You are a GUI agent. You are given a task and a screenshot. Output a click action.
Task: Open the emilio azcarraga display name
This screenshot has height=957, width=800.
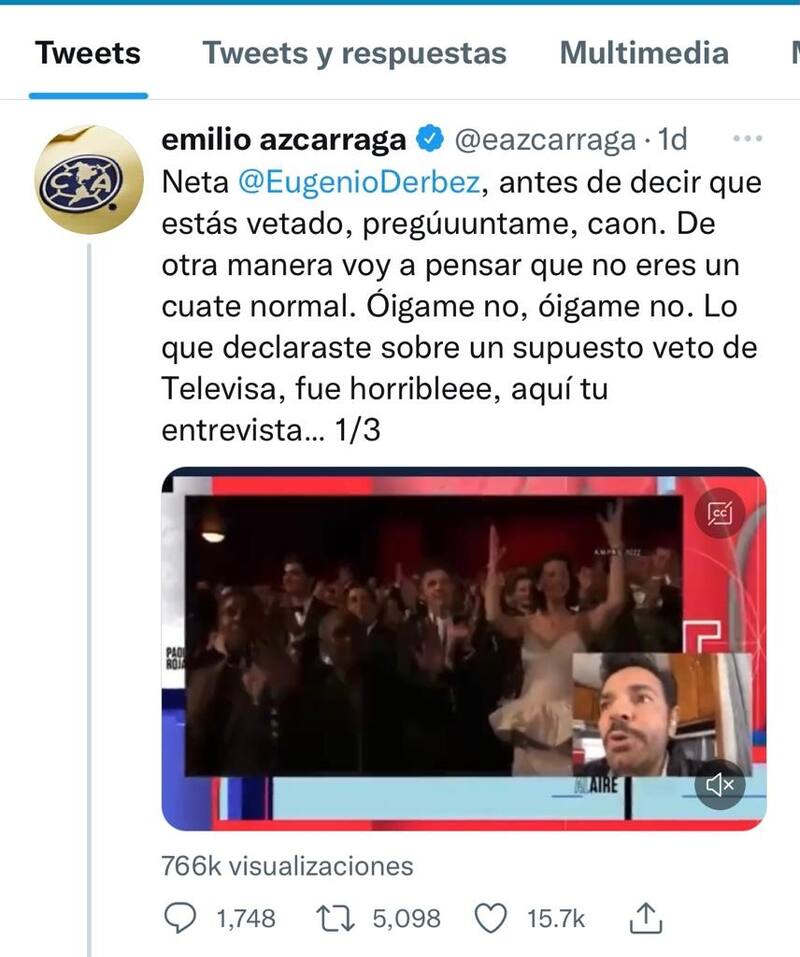coord(284,140)
